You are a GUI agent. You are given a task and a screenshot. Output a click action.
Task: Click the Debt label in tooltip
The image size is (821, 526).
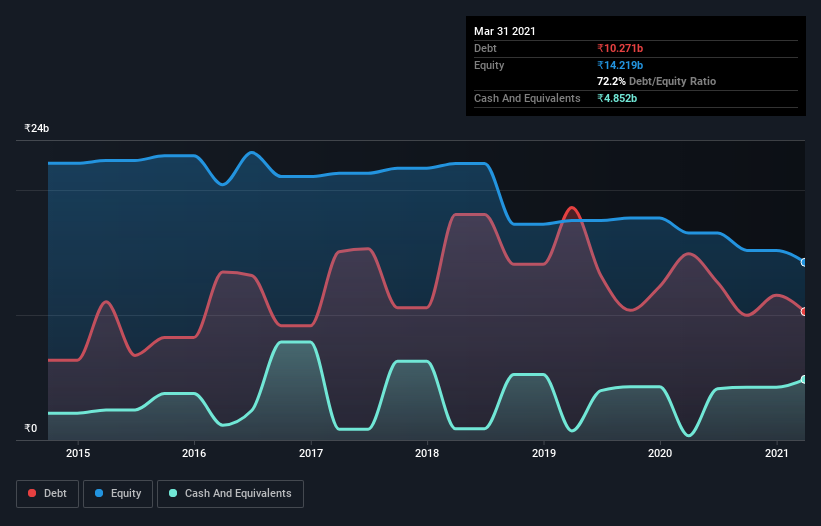(x=485, y=48)
